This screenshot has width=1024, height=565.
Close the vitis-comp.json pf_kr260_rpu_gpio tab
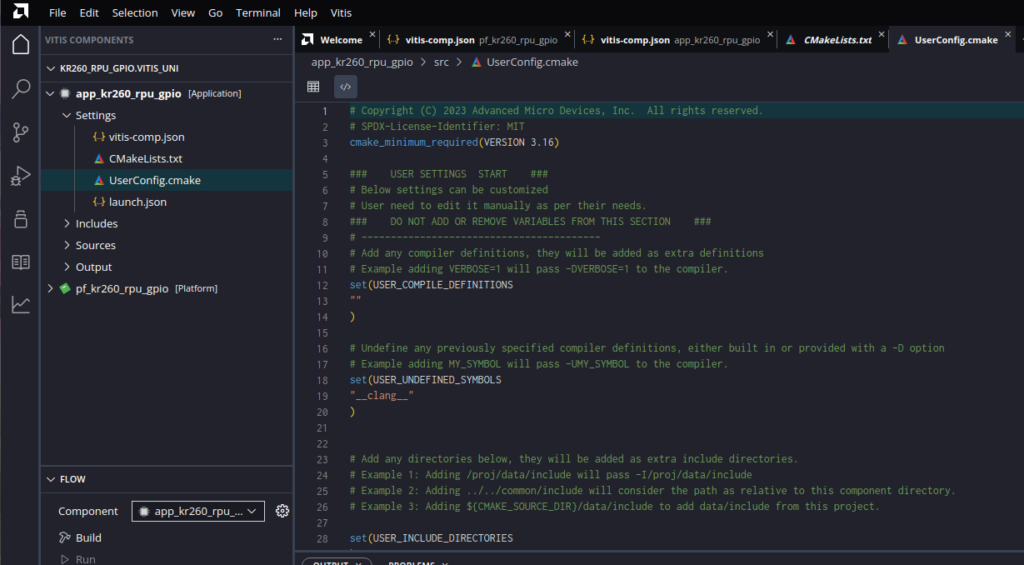tap(568, 34)
